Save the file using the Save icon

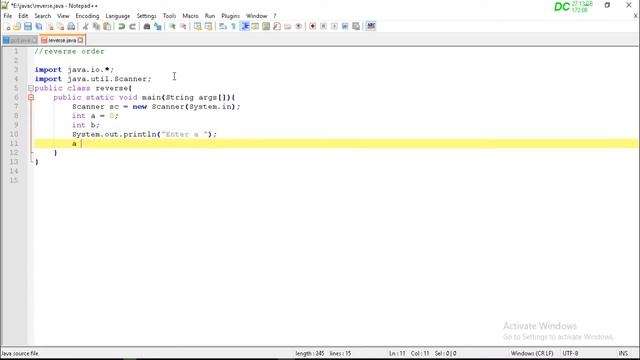[28, 27]
